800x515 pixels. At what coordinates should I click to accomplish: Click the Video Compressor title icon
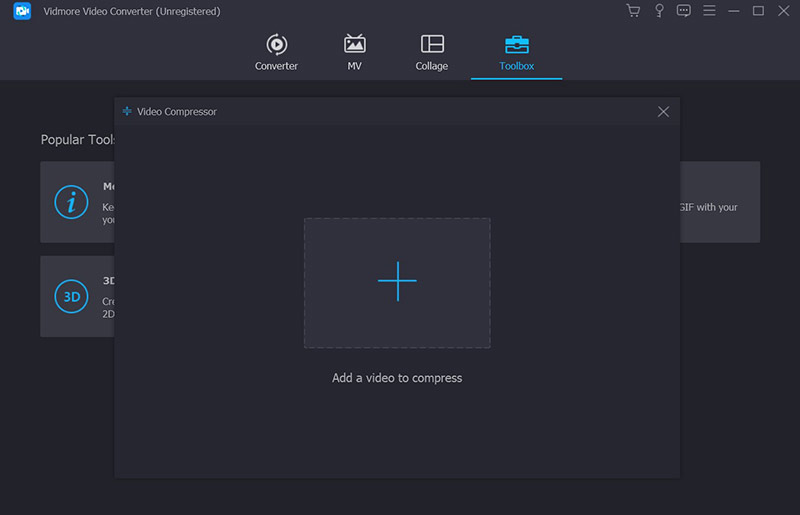click(127, 112)
